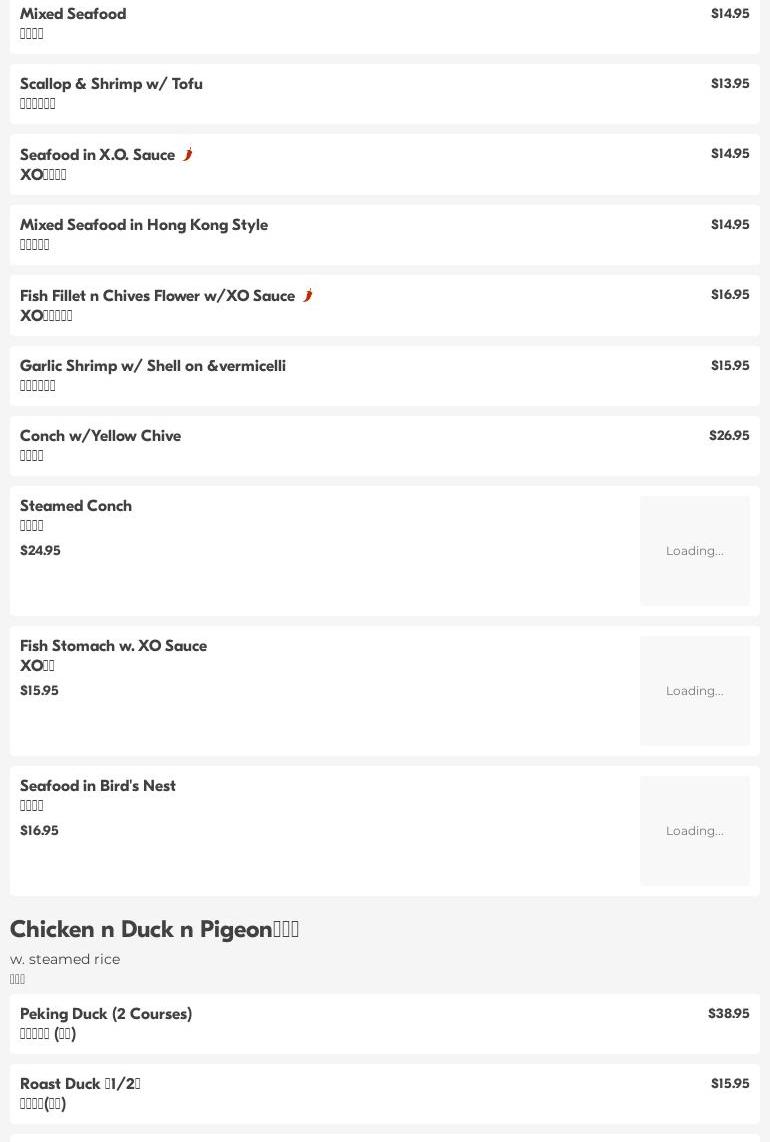Pick Garlic Shrimp w/ Shell on & vermicelli
This screenshot has height=1142, width=770.
point(153,366)
